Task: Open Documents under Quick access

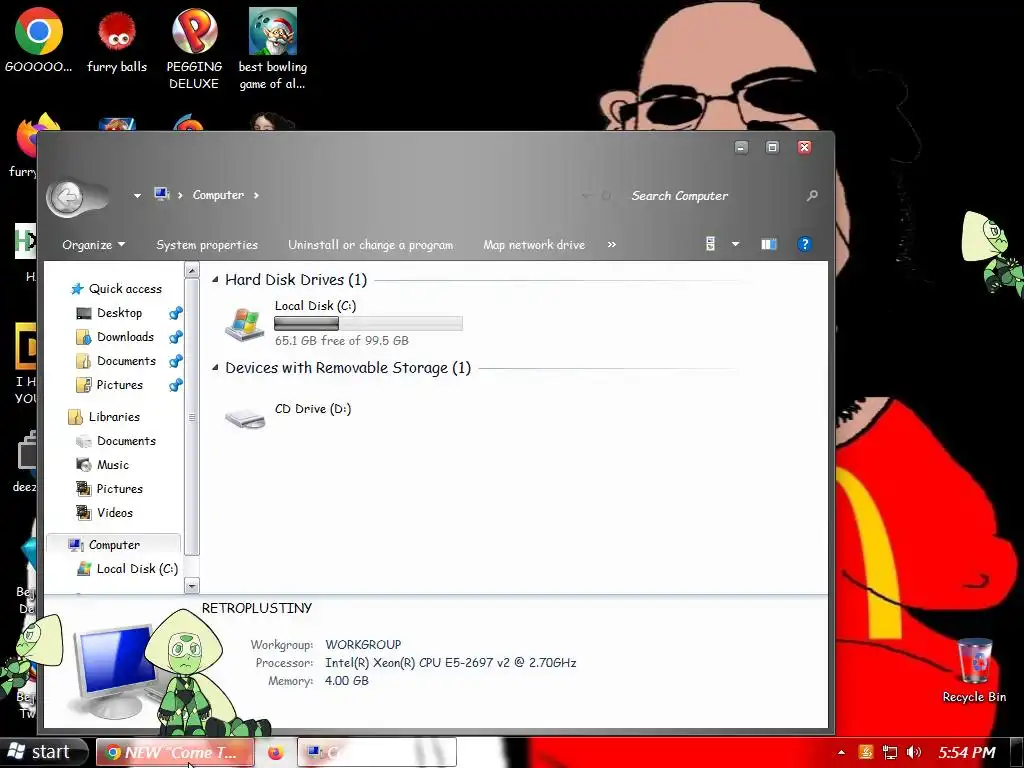Action: coord(126,361)
